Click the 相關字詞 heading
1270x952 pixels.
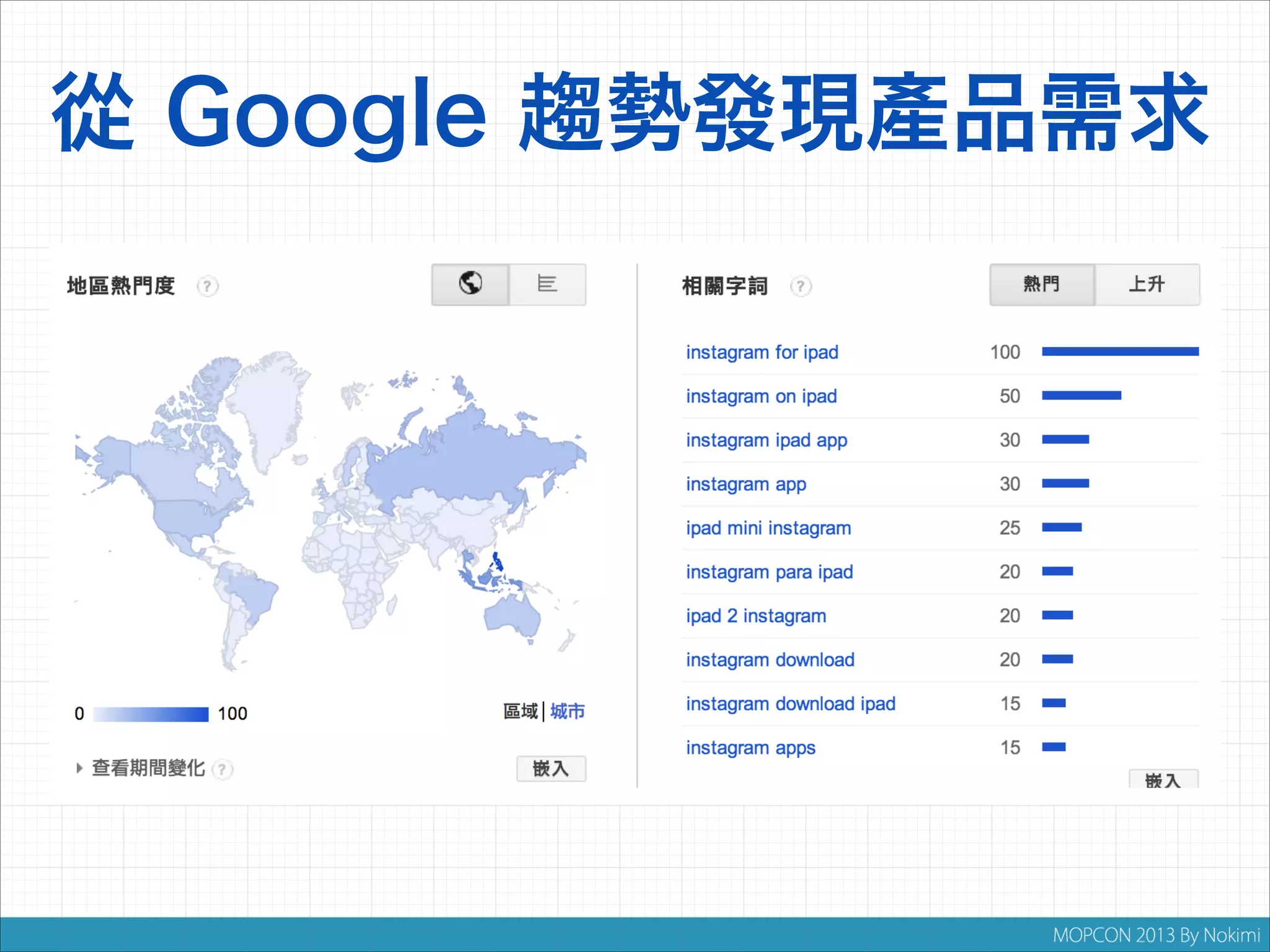pyautogui.click(x=725, y=286)
